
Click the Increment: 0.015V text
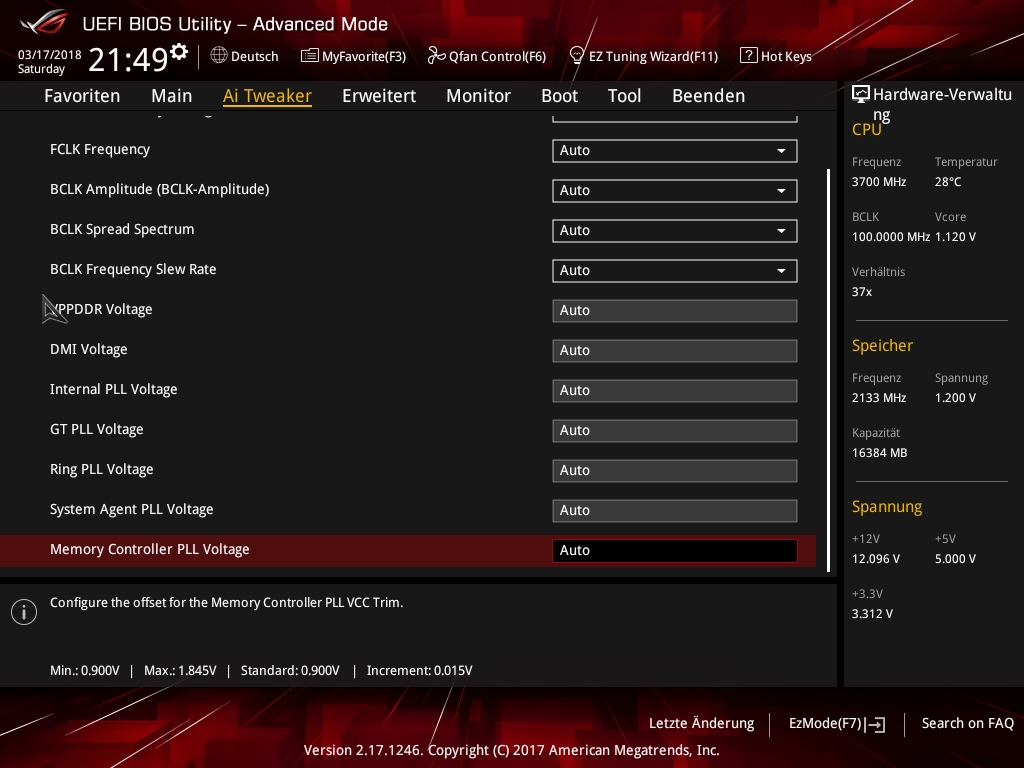[x=419, y=671]
